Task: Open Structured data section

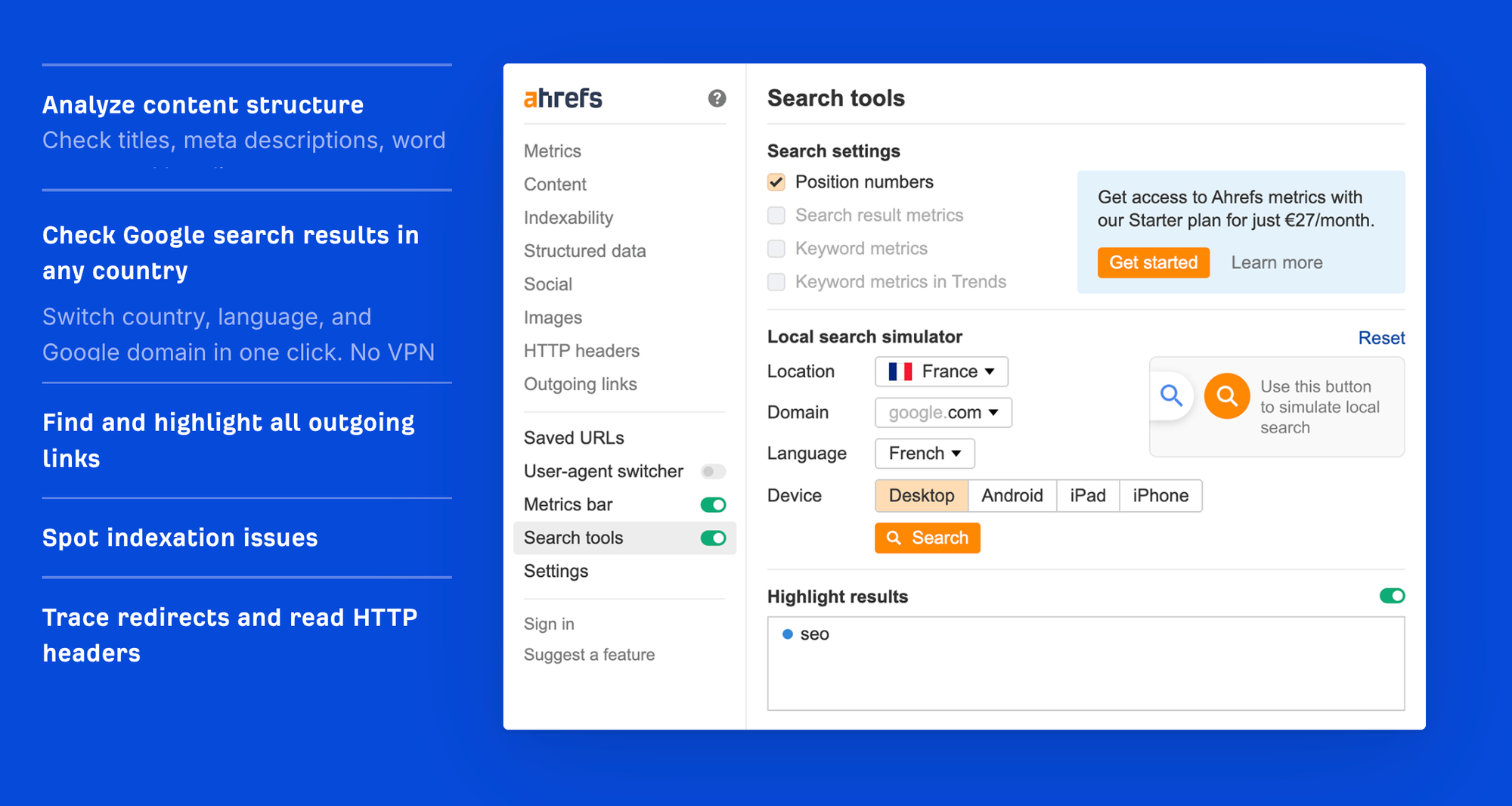Action: pyautogui.click(x=585, y=251)
